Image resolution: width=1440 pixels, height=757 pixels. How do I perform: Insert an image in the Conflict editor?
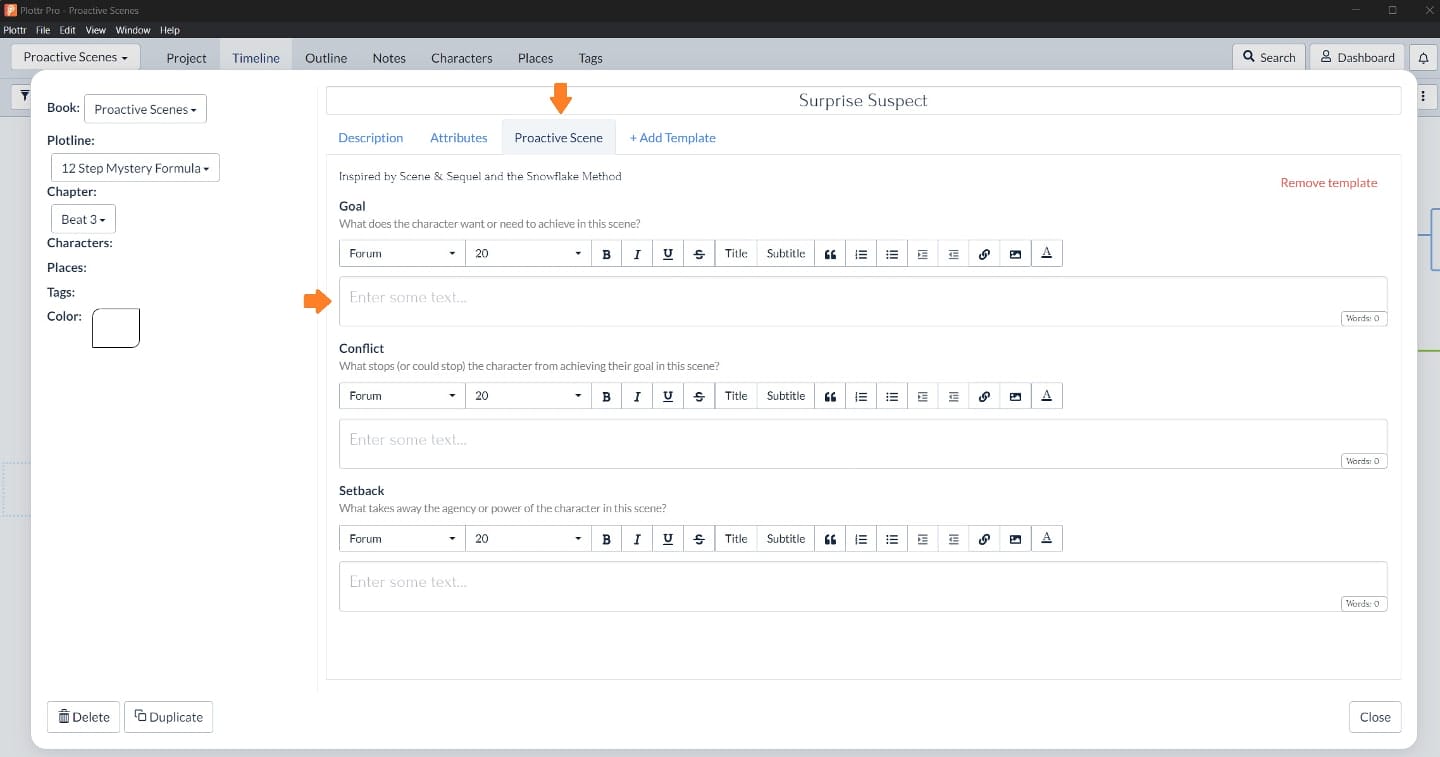tap(1015, 397)
